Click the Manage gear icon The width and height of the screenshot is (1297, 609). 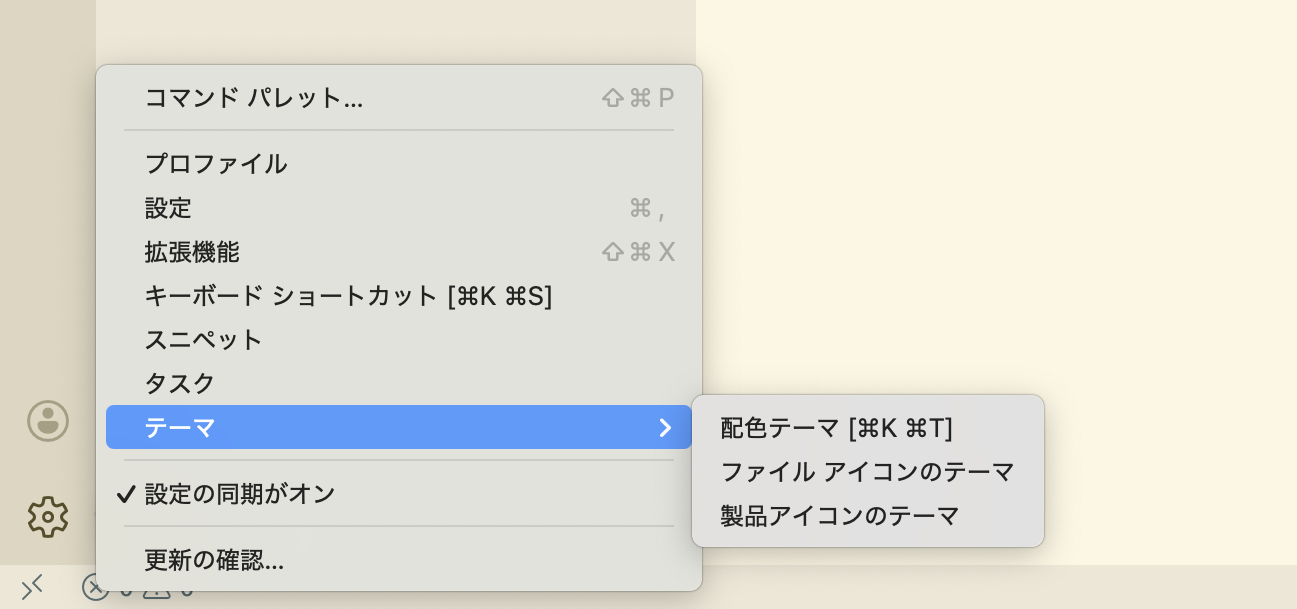[47, 517]
